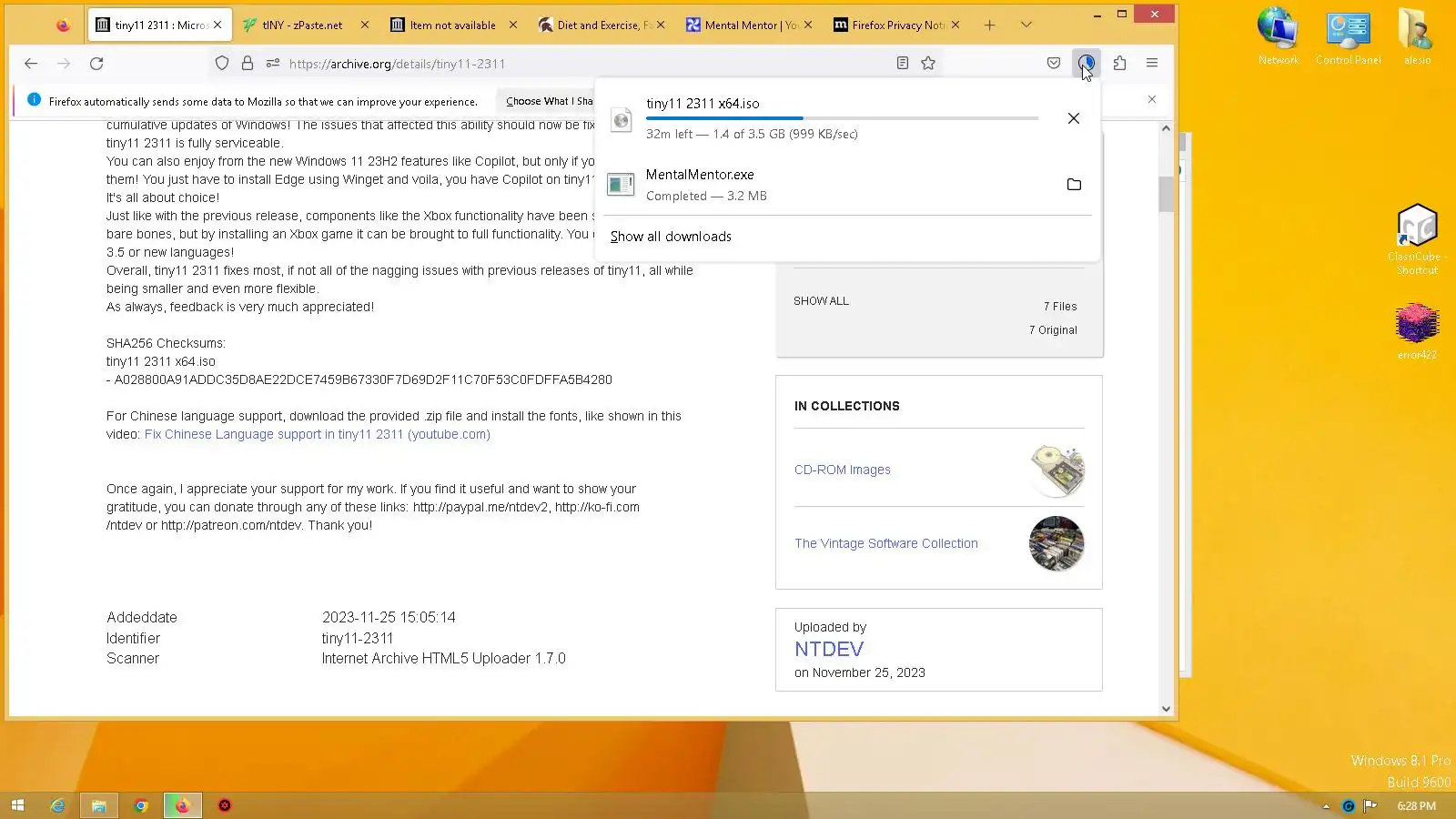Screen dimensions: 1456x819
Task: Click the Action Center flag tray icon
Action: (1370, 806)
